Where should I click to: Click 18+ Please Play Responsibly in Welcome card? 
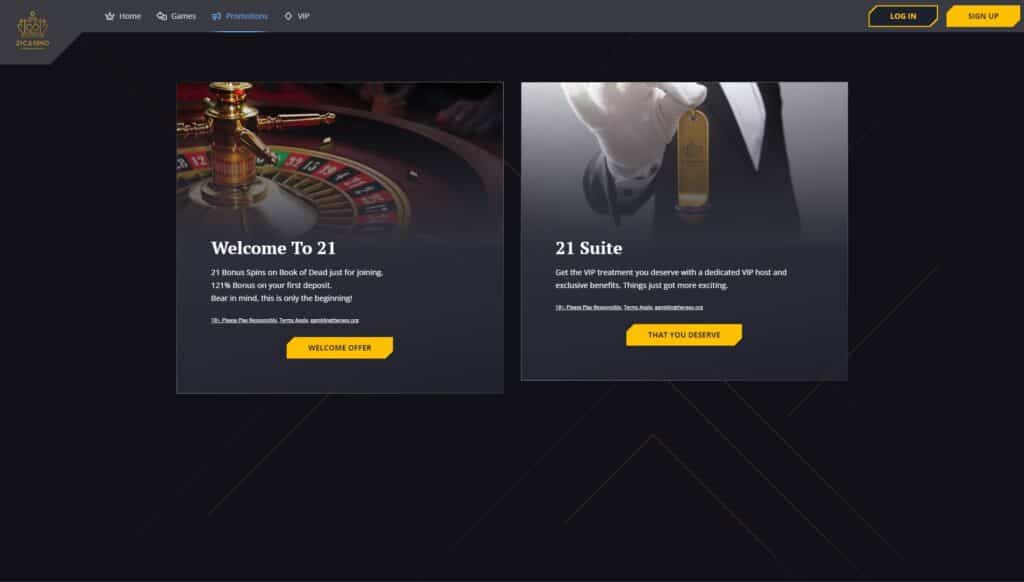pos(244,320)
